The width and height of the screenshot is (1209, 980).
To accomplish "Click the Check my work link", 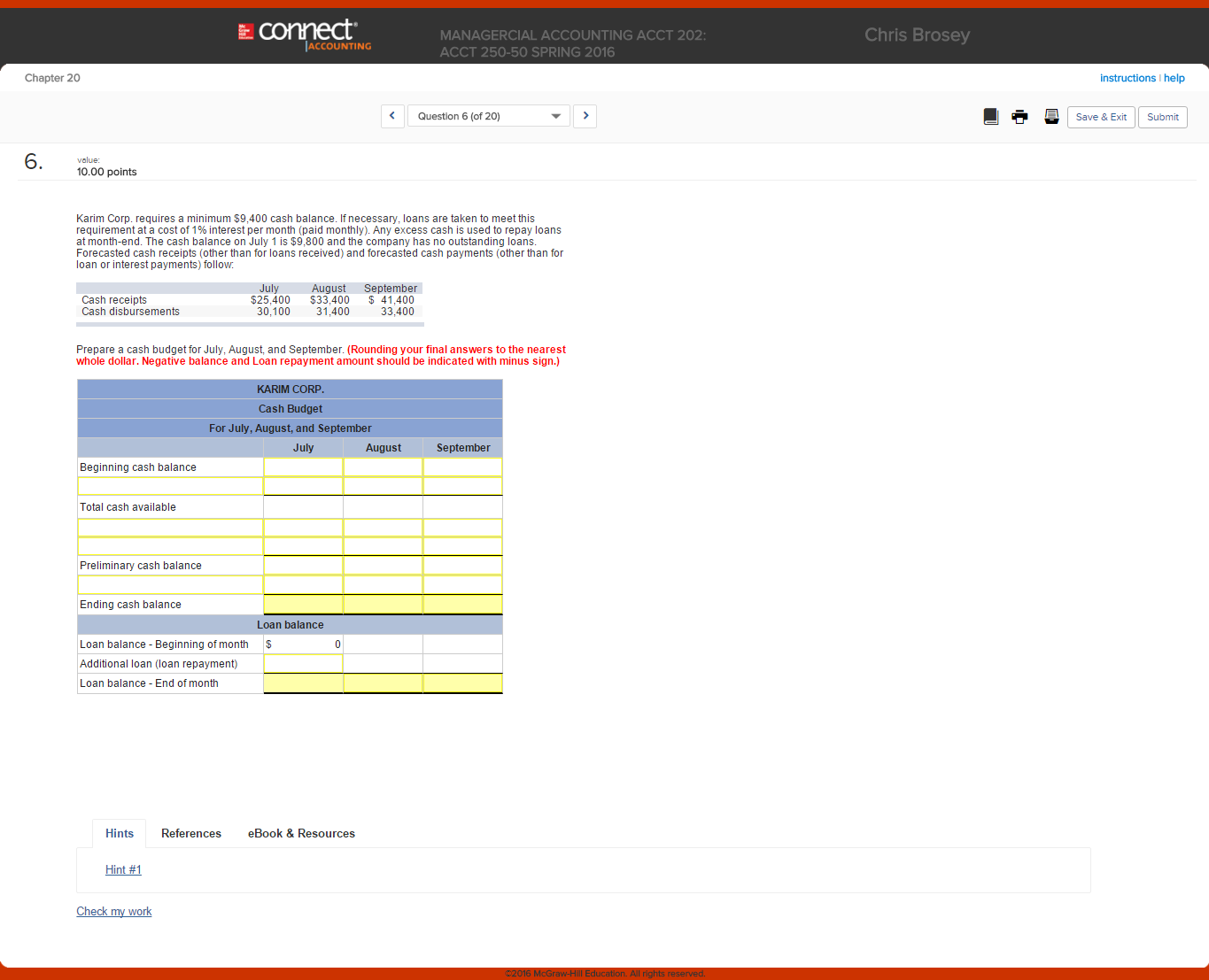I will click(113, 911).
